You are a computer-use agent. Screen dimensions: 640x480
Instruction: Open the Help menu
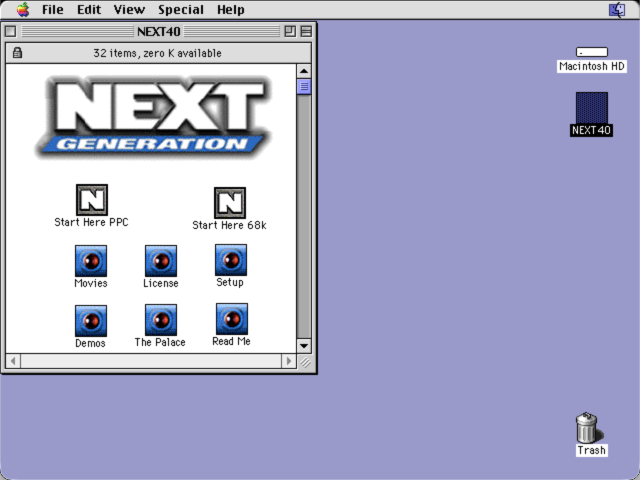[x=231, y=9]
